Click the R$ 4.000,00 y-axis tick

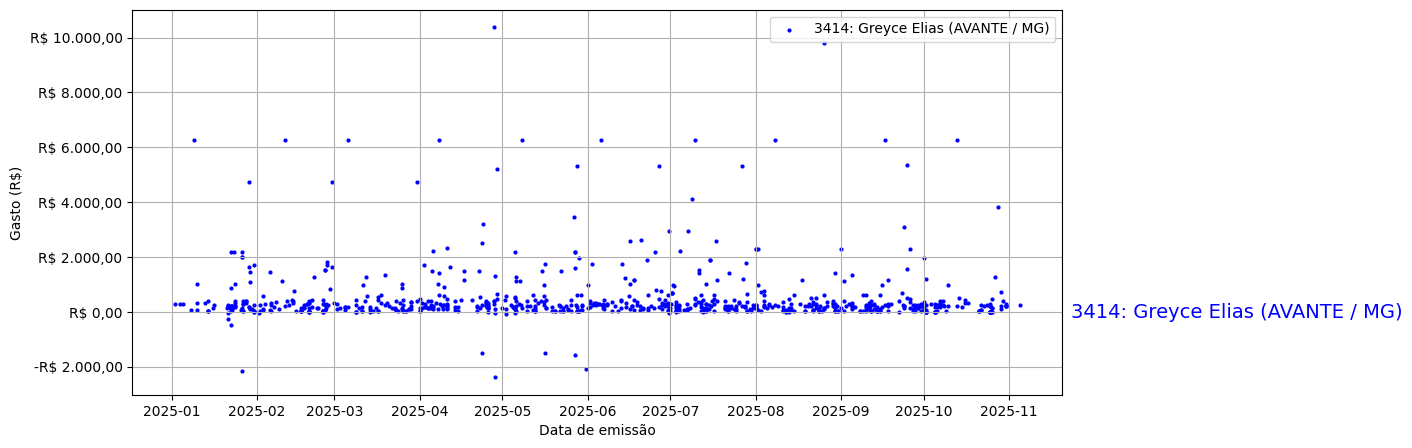click(x=80, y=203)
